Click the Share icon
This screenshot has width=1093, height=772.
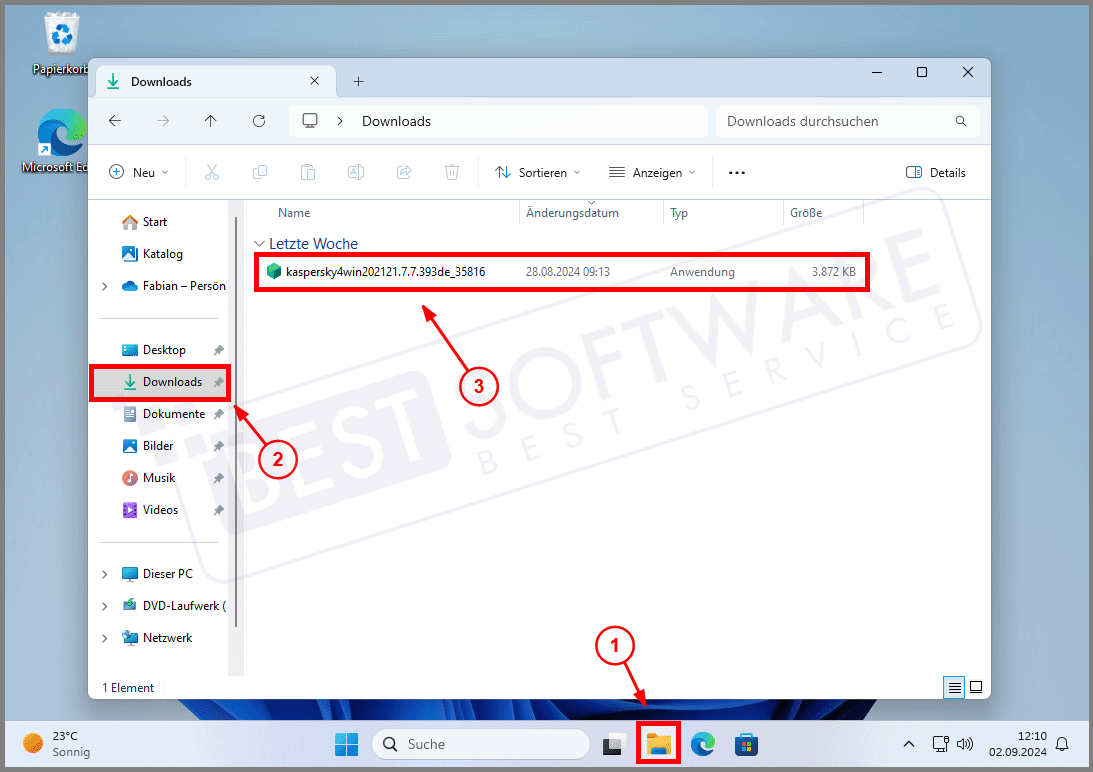click(404, 172)
